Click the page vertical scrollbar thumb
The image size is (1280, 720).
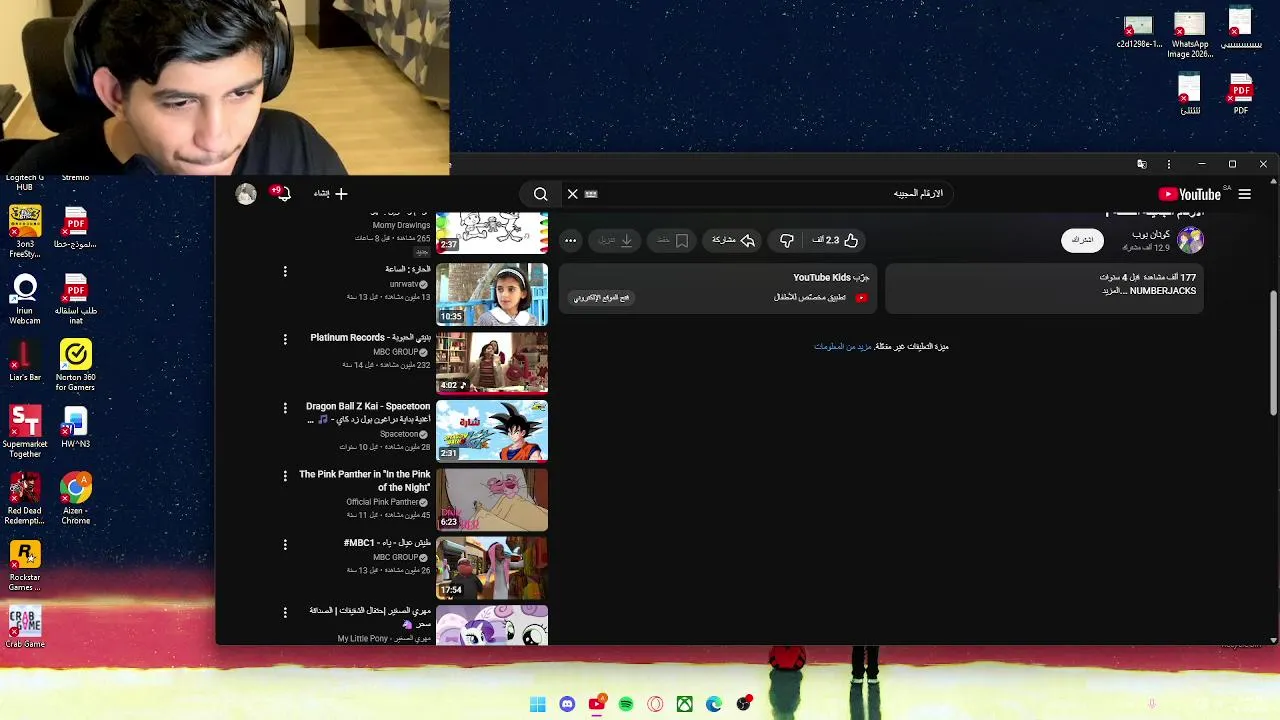(1273, 352)
